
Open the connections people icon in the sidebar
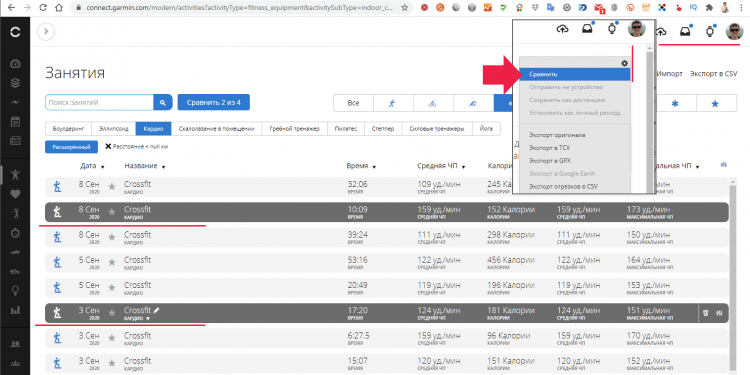pyautogui.click(x=15, y=343)
